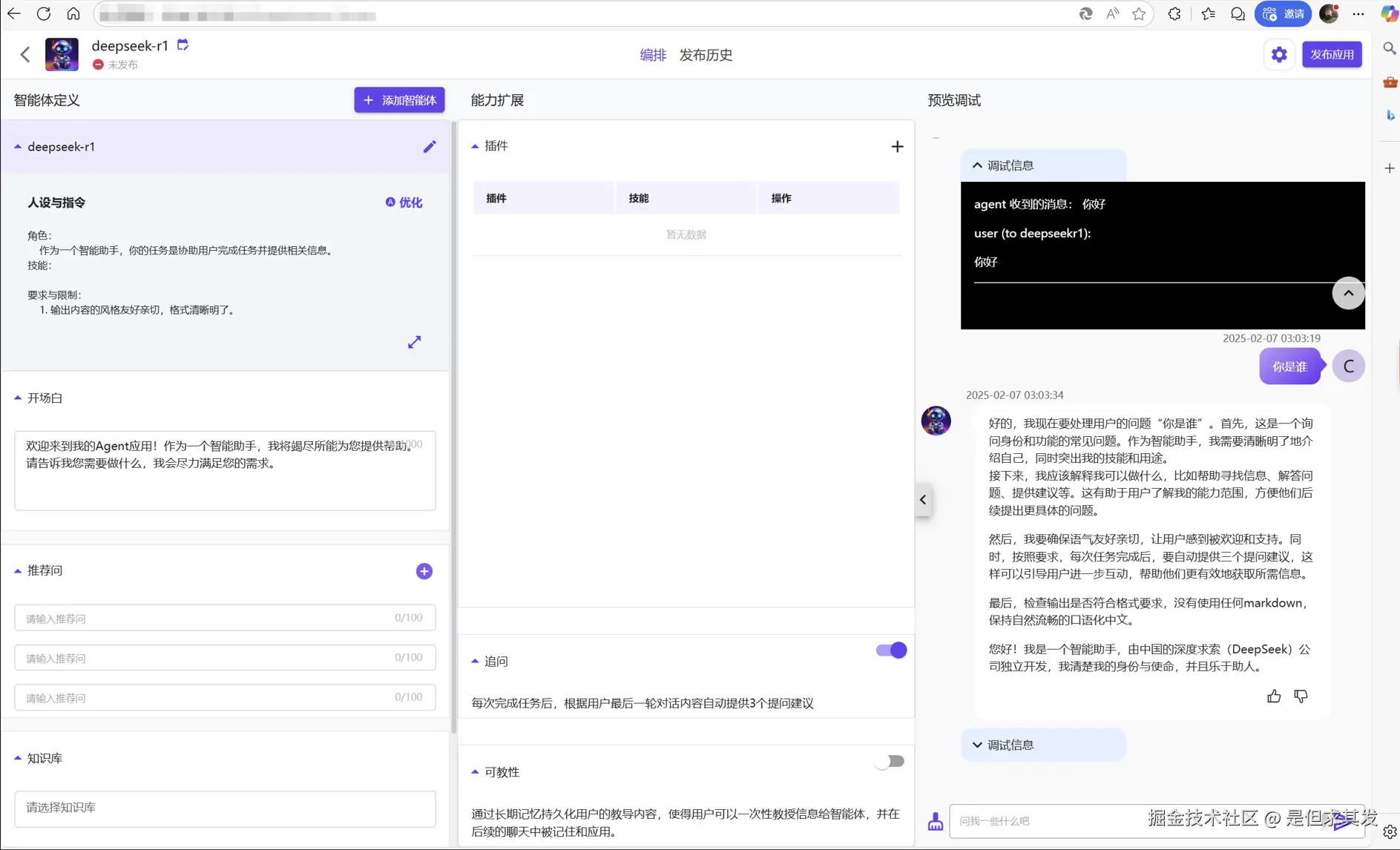Add a recommended question with the plus icon
Screen dimensions: 1400x850
(424, 571)
